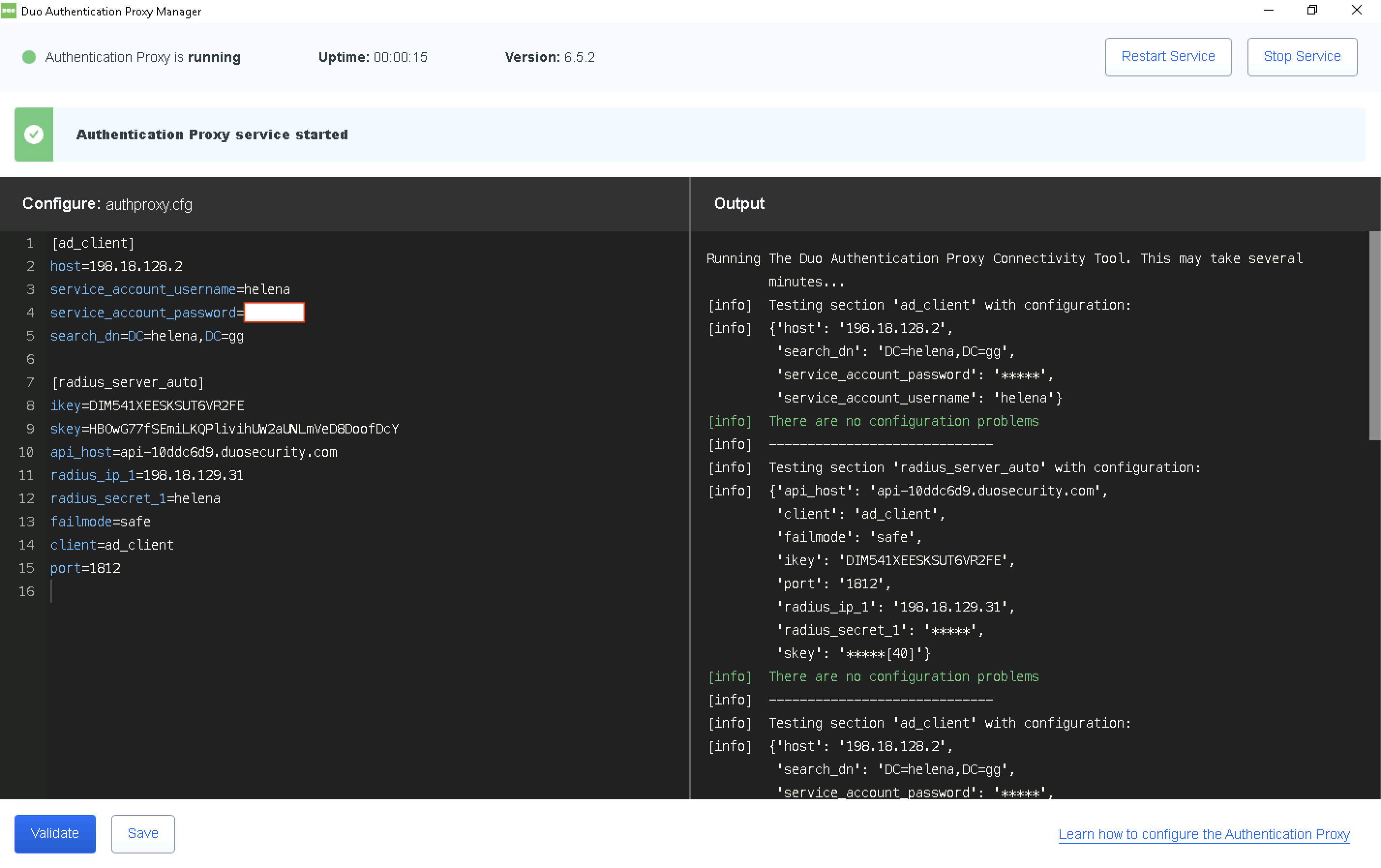Click the blue Validate button
The height and width of the screenshot is (868, 1381).
(x=55, y=833)
